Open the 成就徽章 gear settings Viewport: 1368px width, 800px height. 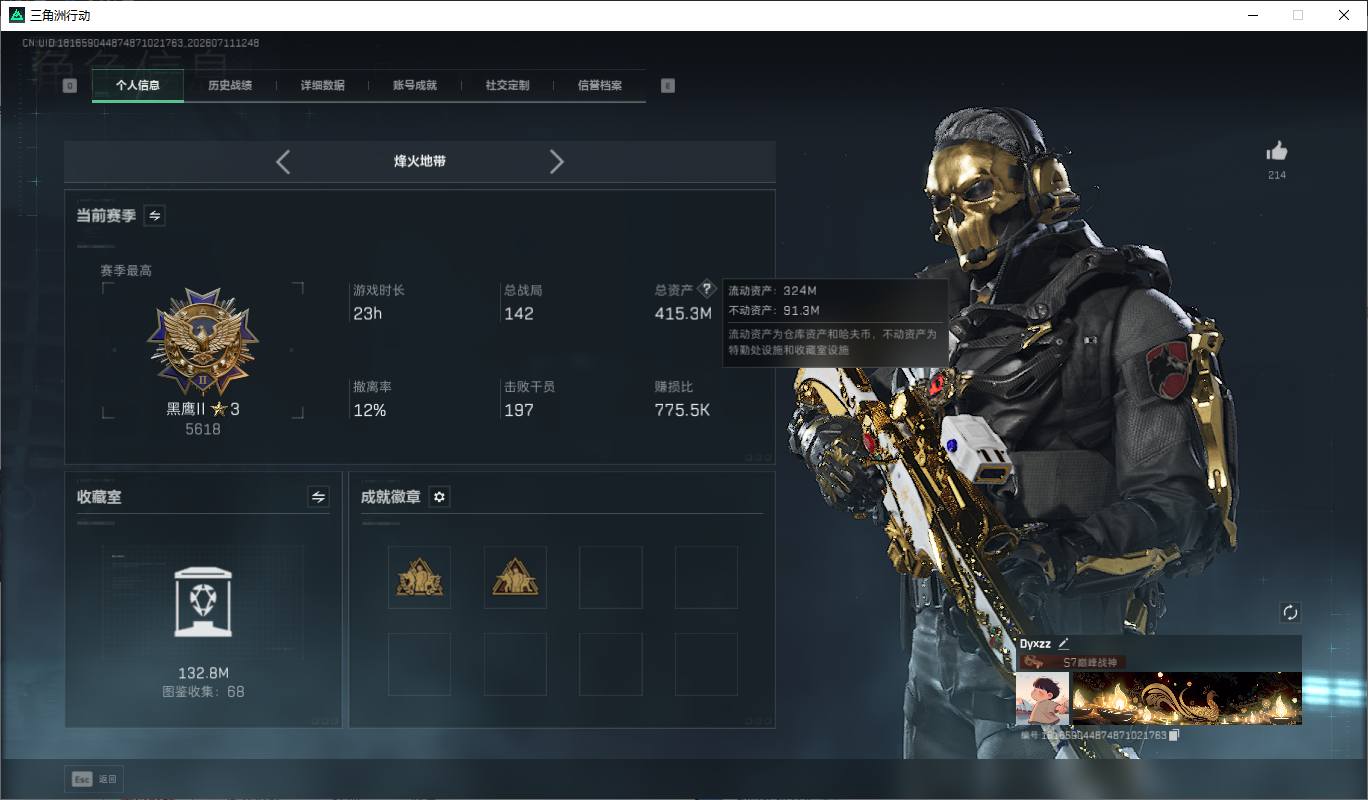(439, 497)
